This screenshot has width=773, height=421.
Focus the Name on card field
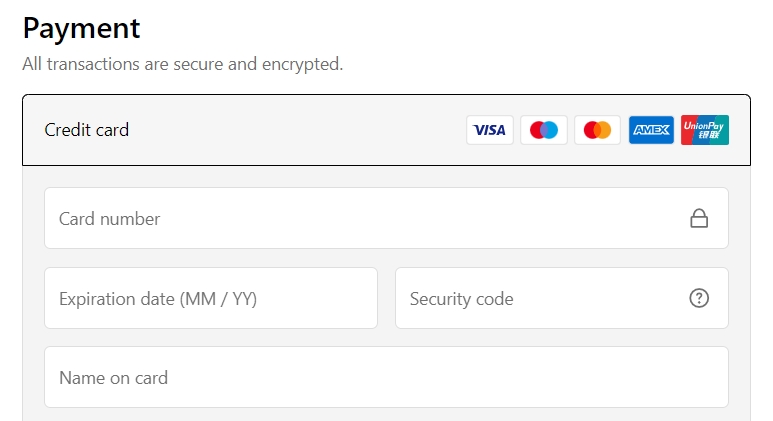point(386,377)
